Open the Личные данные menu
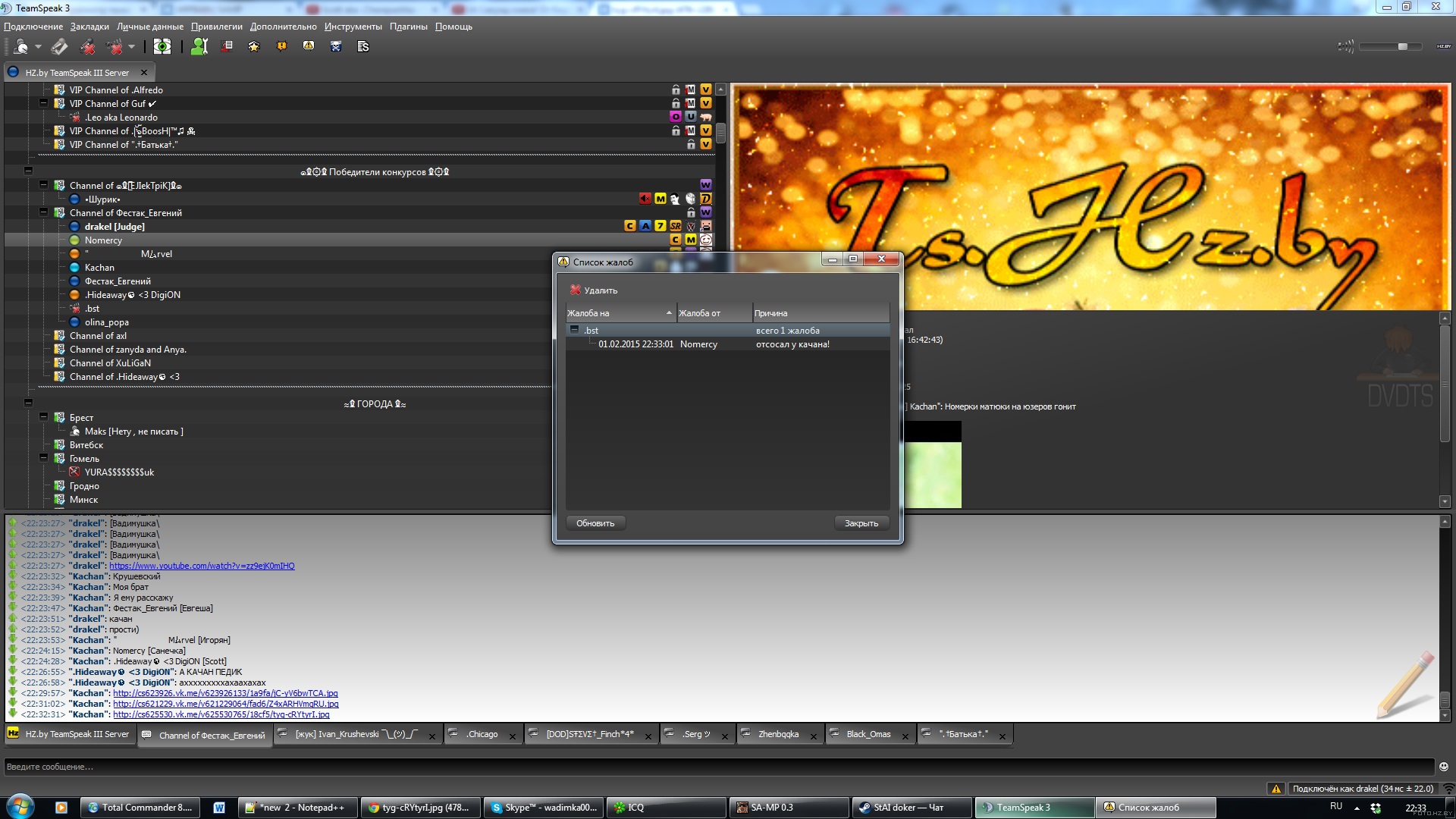 150,27
